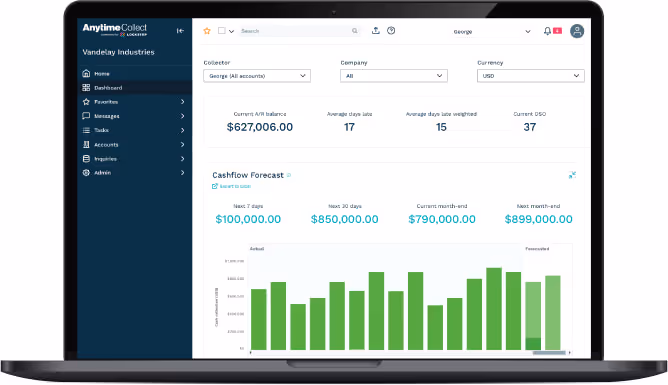Click the Next 30 days $850,000.00 amount
The image size is (668, 385).
tap(345, 219)
